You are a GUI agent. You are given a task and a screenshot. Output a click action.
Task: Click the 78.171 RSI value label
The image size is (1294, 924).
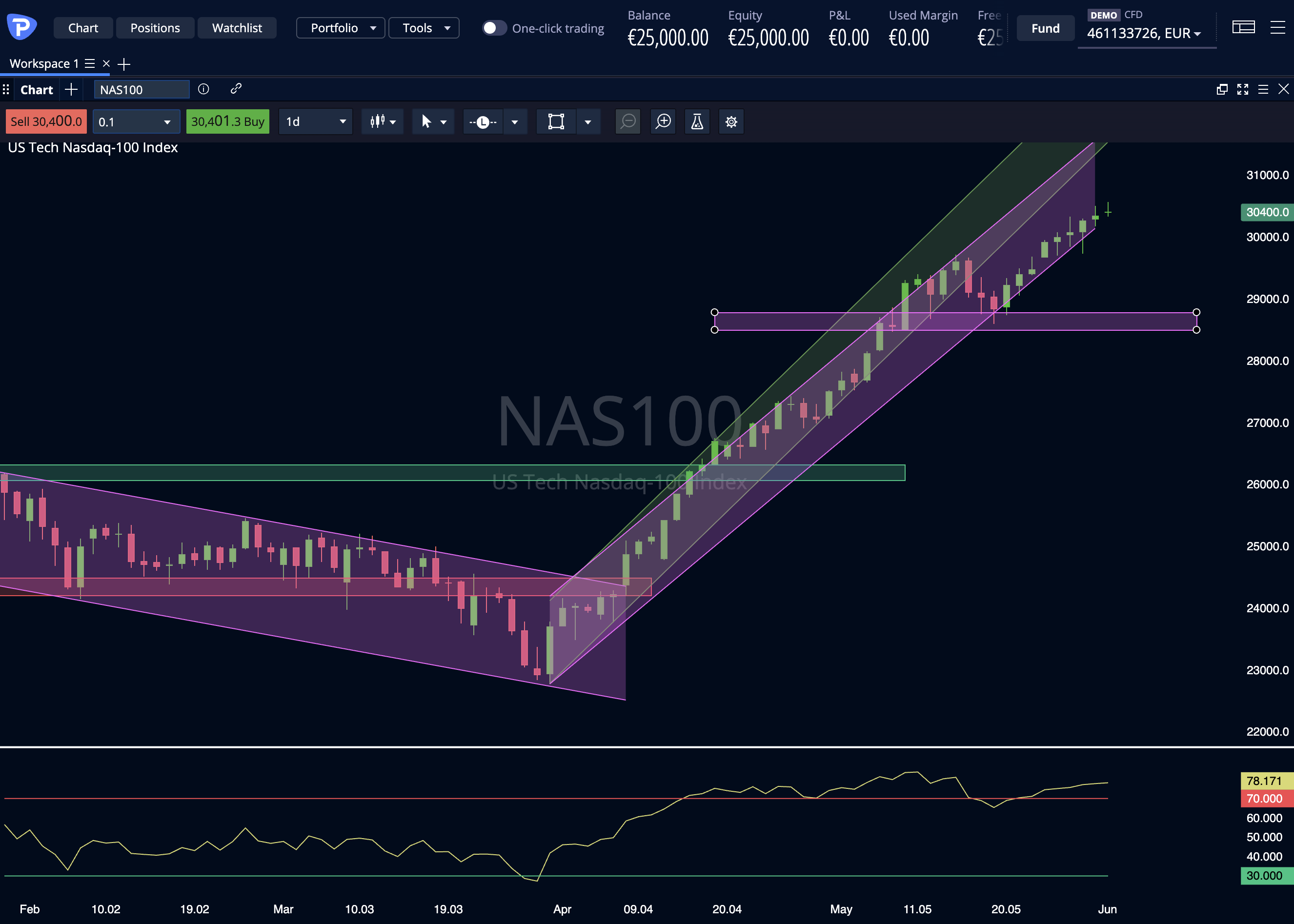(x=1267, y=781)
